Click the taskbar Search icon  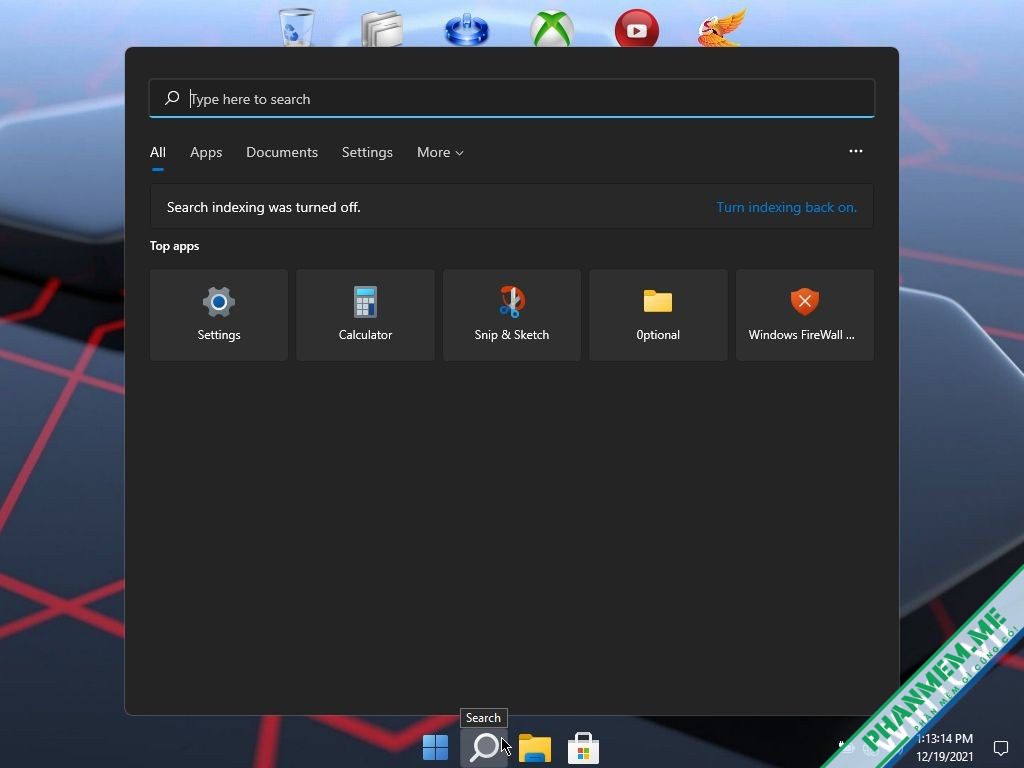coord(484,748)
